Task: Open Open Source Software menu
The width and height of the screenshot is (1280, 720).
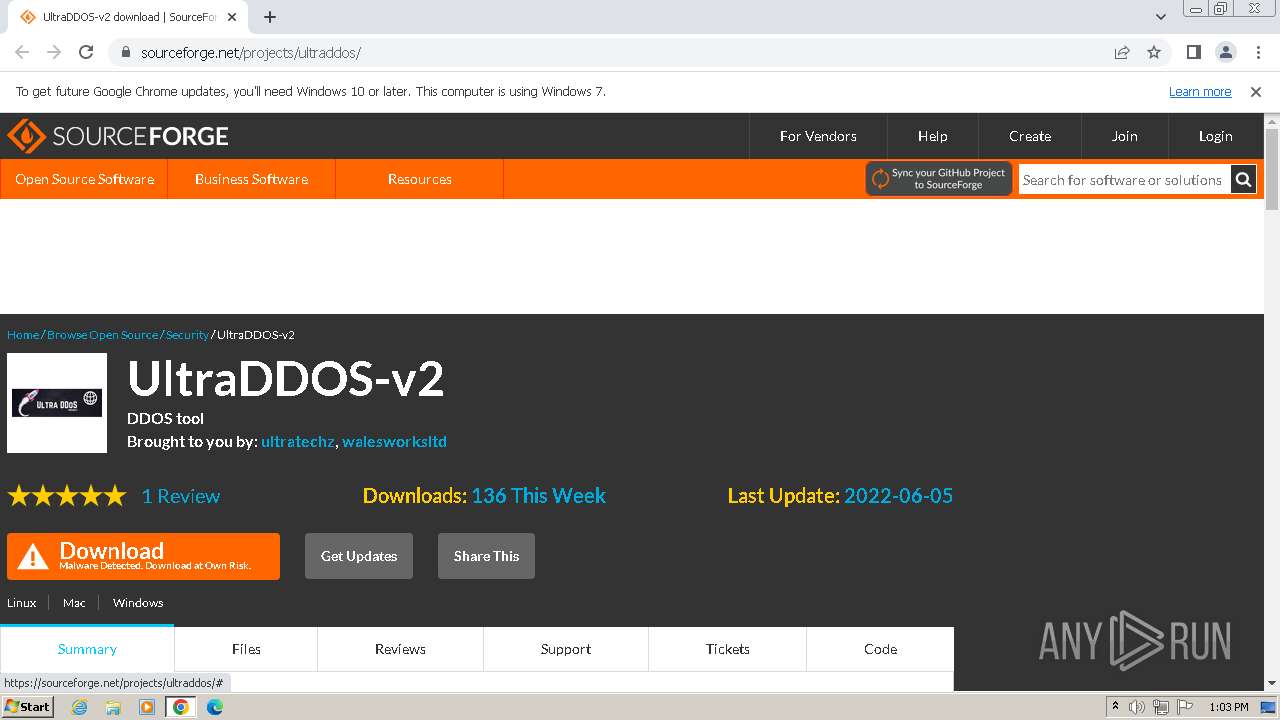Action: click(x=84, y=179)
